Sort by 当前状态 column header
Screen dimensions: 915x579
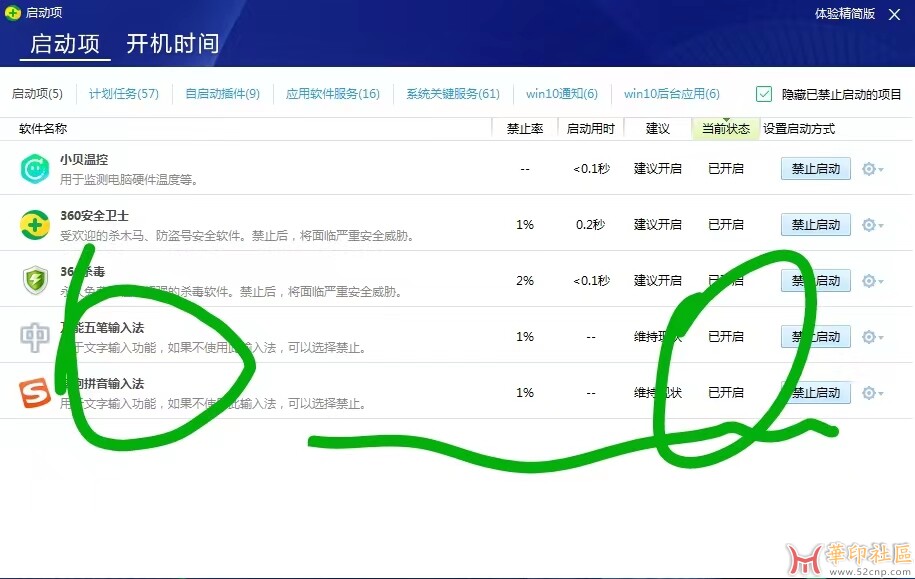[726, 128]
